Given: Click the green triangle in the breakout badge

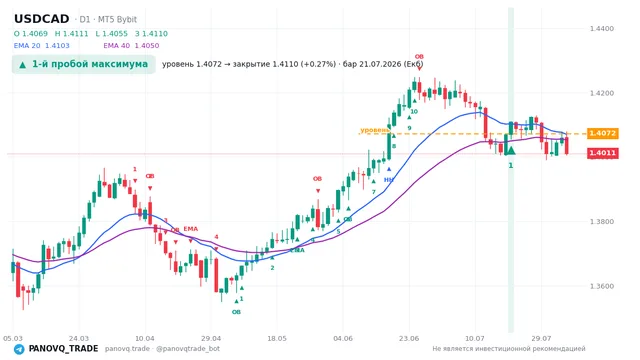Looking at the screenshot, I should click(x=23, y=64).
